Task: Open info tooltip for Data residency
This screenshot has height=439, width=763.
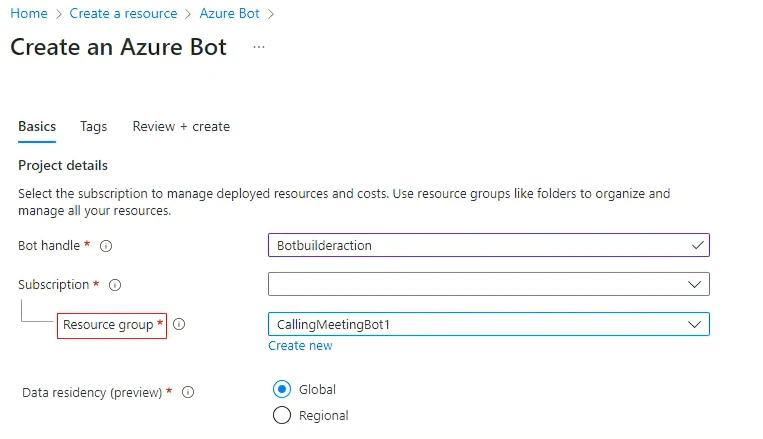Action: tap(188, 392)
